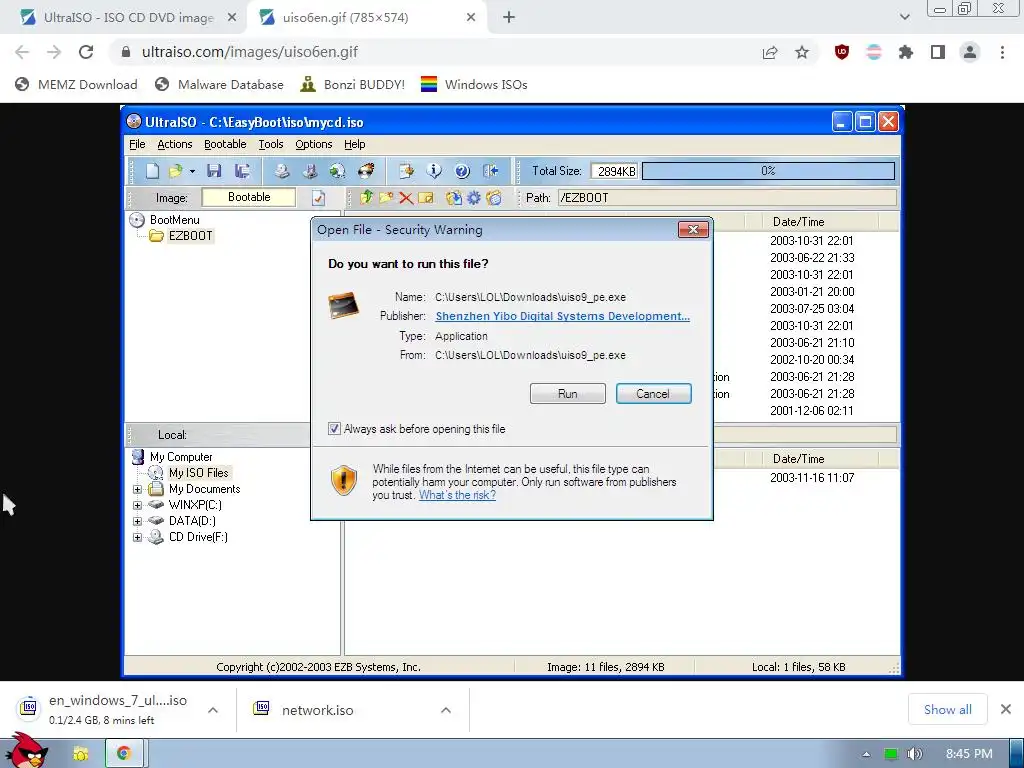Show hidden system tray icons

coord(867,754)
